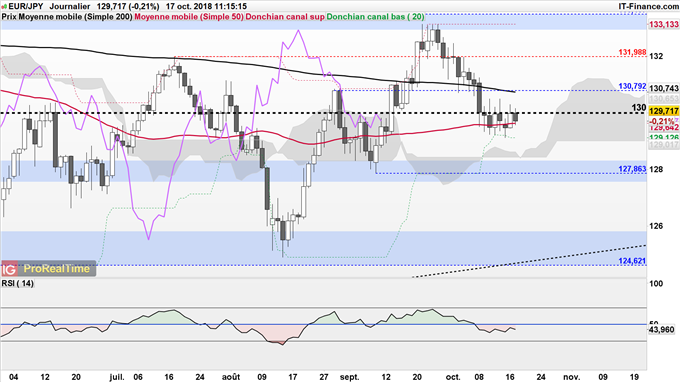Click the RSI ( 14) indicator label
The width and height of the screenshot is (680, 382).
18,283
